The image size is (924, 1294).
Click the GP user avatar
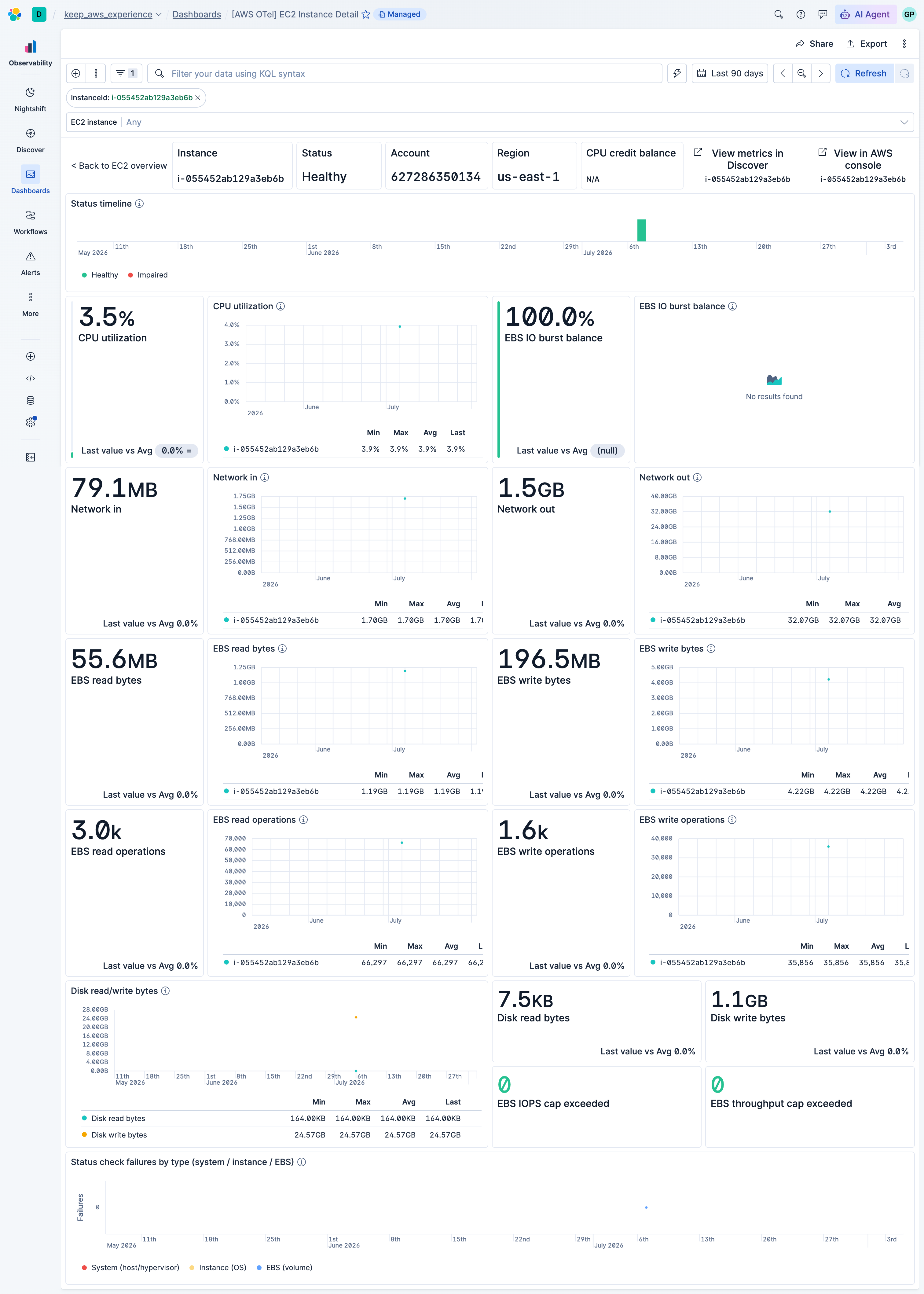pyautogui.click(x=909, y=14)
